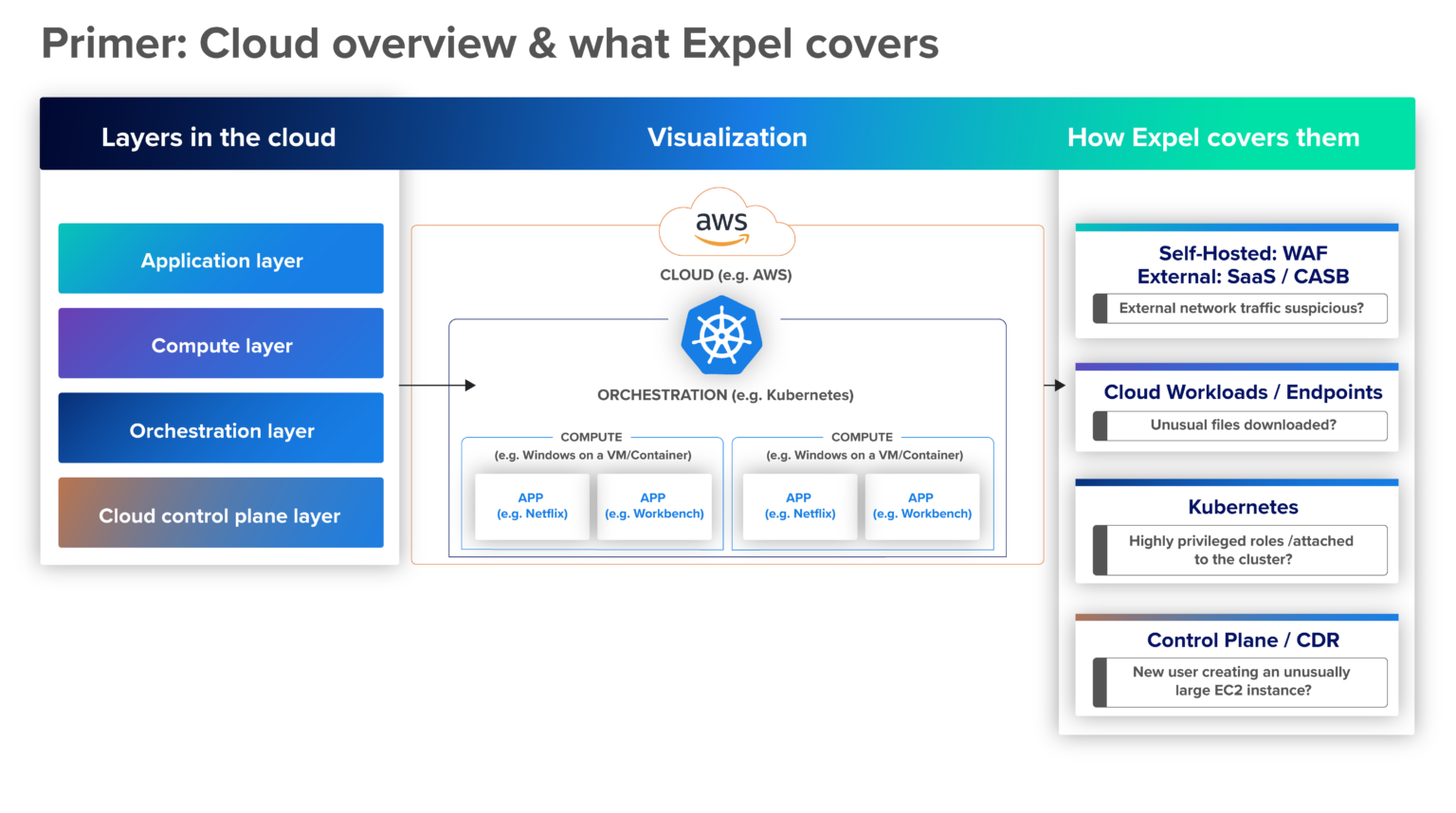Click the Self-Hosted: WAF coverage card

[1237, 280]
